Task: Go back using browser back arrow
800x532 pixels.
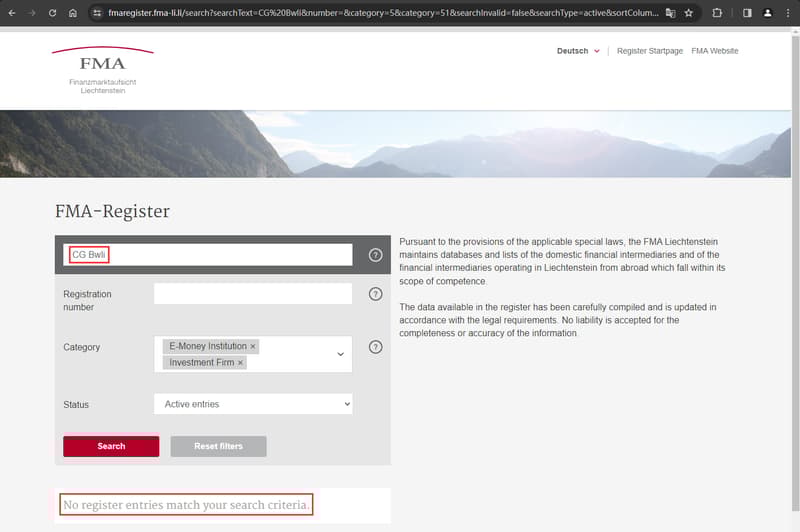Action: click(12, 13)
